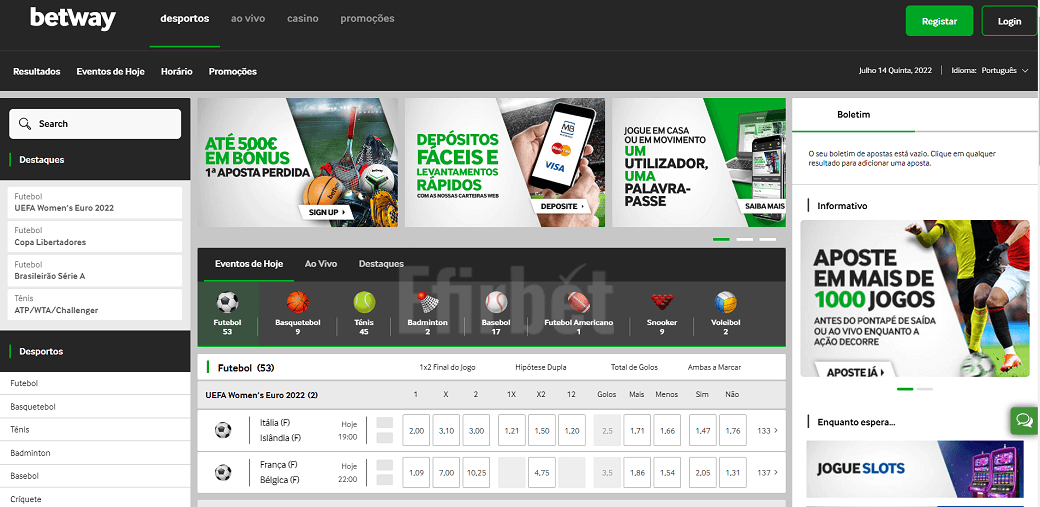1040x507 pixels.
Task: Switch to Eventos de Hoje tab
Action: 249,263
